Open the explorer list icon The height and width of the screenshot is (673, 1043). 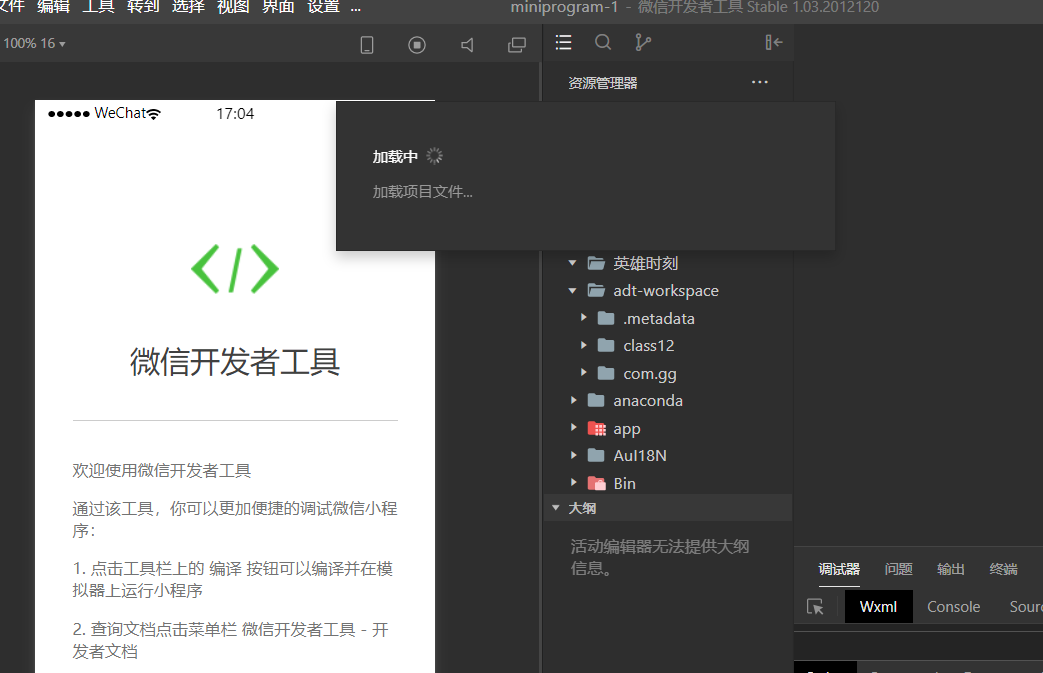pos(563,43)
